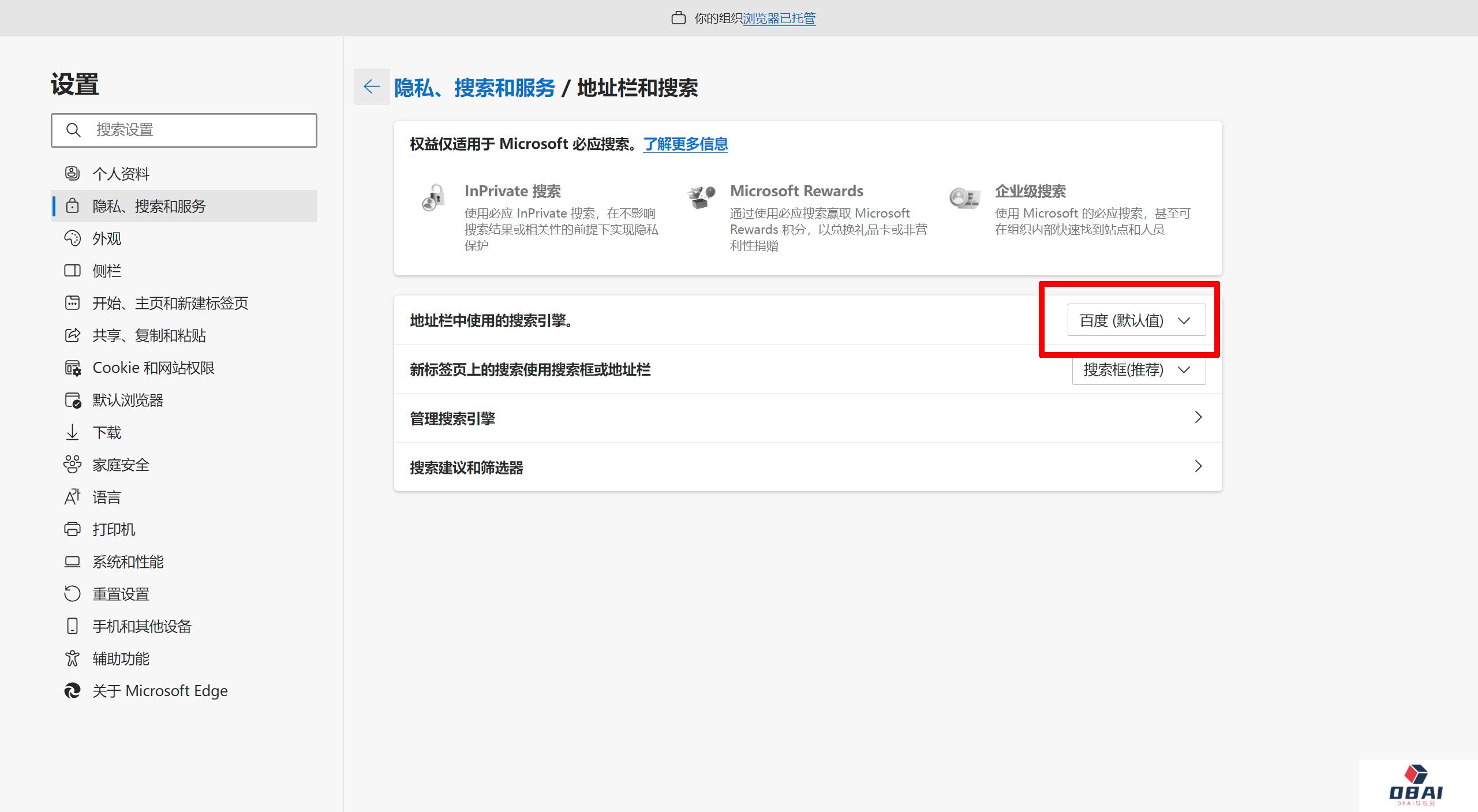The image size is (1478, 812).
Task: Switch to 系统和性能 settings section
Action: click(128, 562)
